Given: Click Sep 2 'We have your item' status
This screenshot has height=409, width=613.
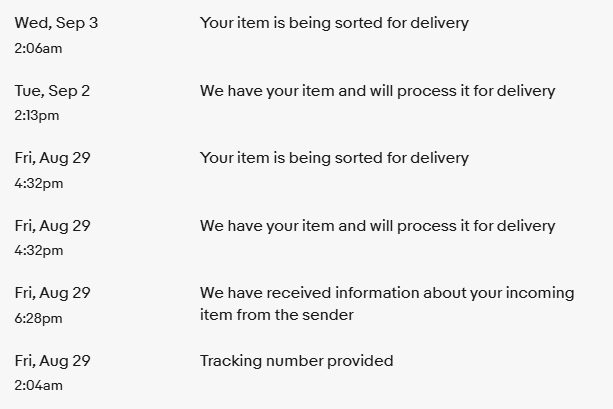Looking at the screenshot, I should (x=378, y=91).
